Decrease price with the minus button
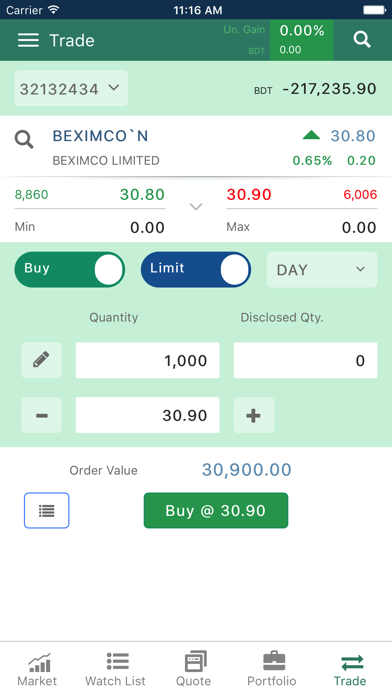This screenshot has height=696, width=392. click(x=41, y=415)
